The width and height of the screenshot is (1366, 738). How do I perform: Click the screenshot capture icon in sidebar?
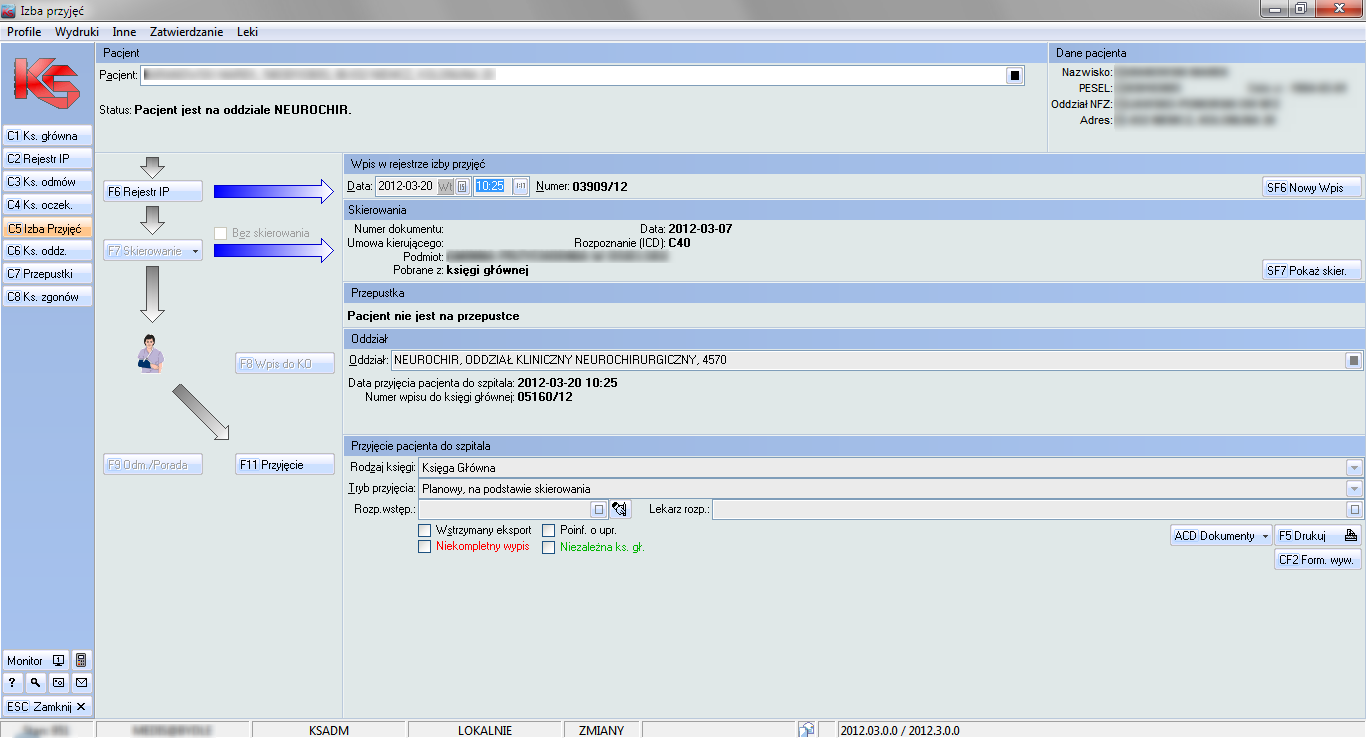point(58,683)
